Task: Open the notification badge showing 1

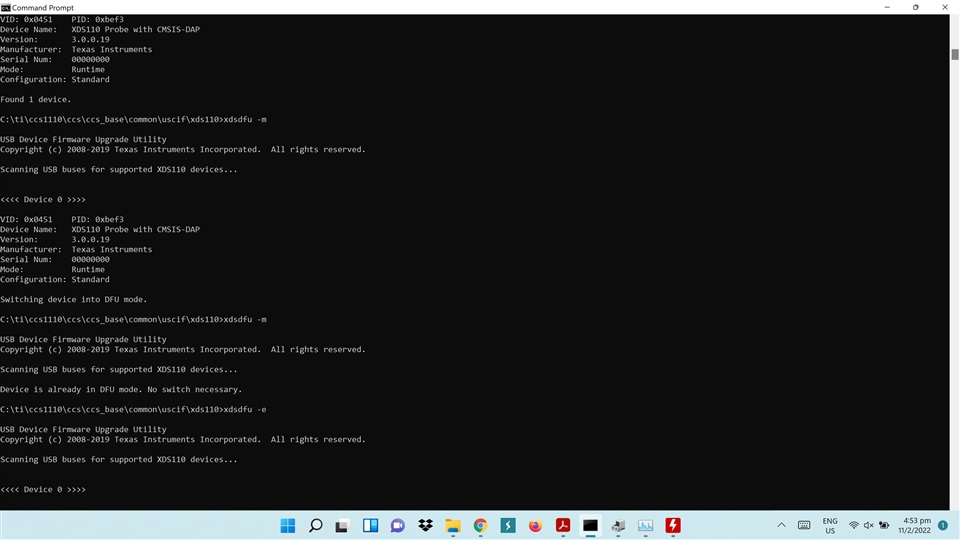Action: [943, 525]
